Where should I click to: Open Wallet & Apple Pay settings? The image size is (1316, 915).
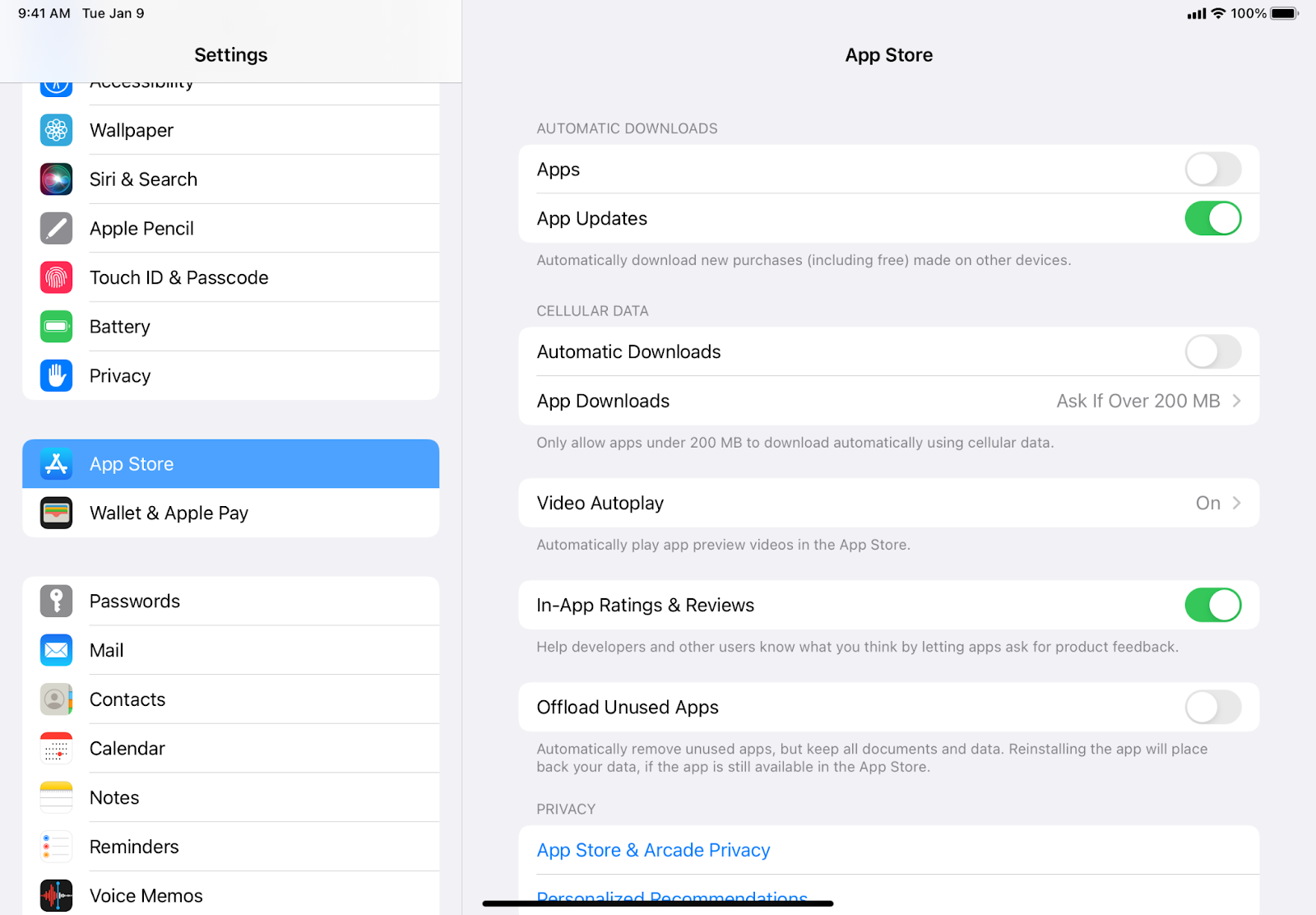231,513
